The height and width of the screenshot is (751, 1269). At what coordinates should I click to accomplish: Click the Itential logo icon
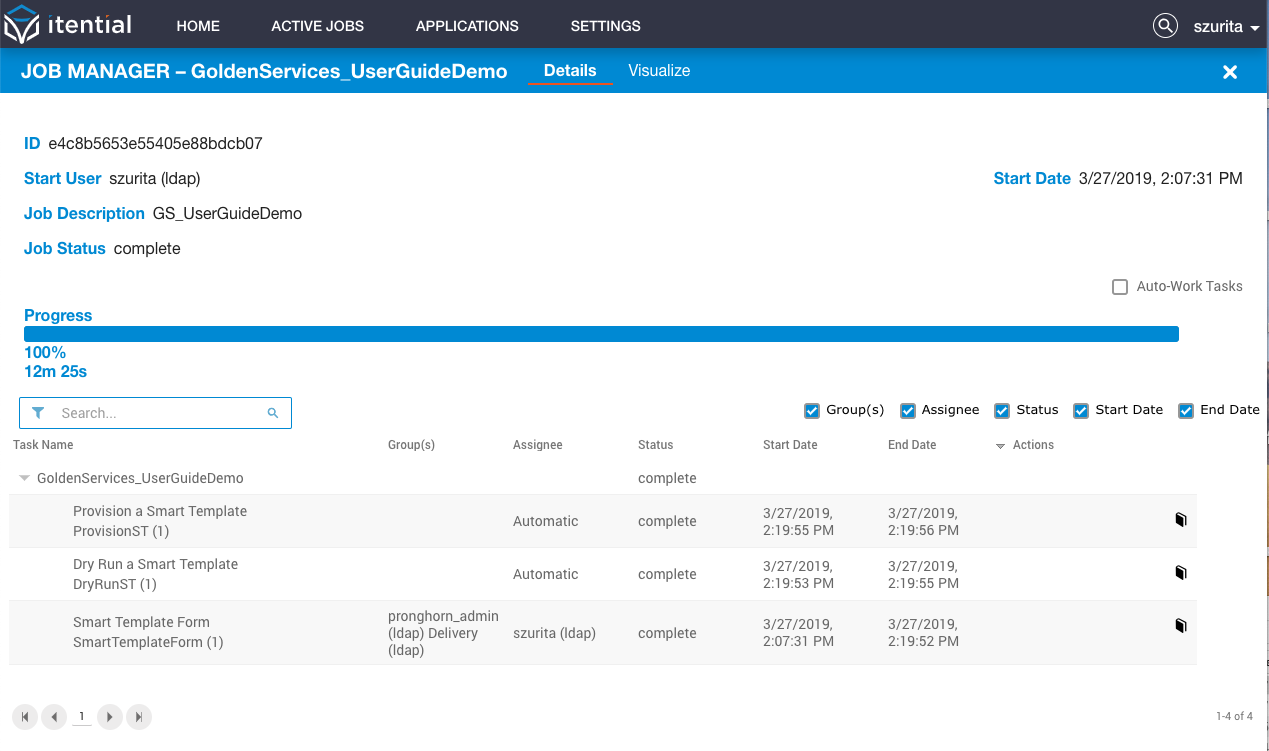pyautogui.click(x=21, y=25)
